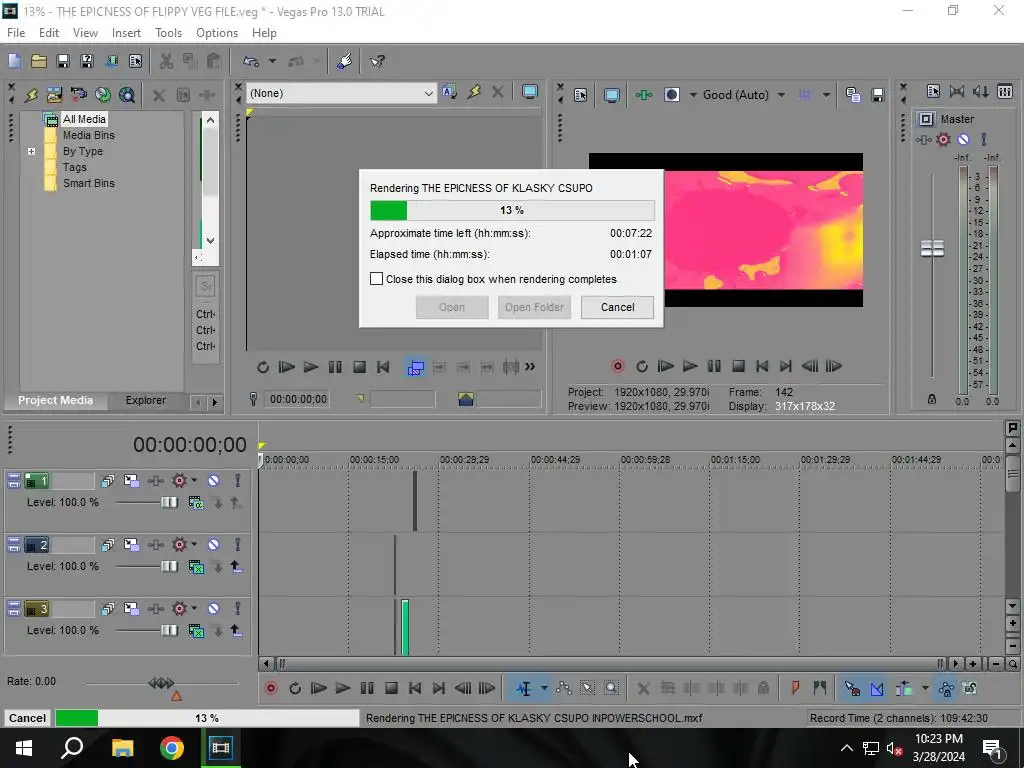Click Save Snapshot icon in video preview
The image size is (1024, 768).
pos(878,95)
